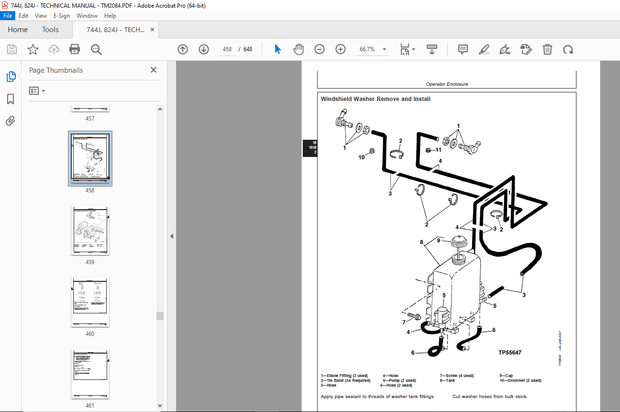
Task: Click the page number input field
Action: pyautogui.click(x=227, y=49)
